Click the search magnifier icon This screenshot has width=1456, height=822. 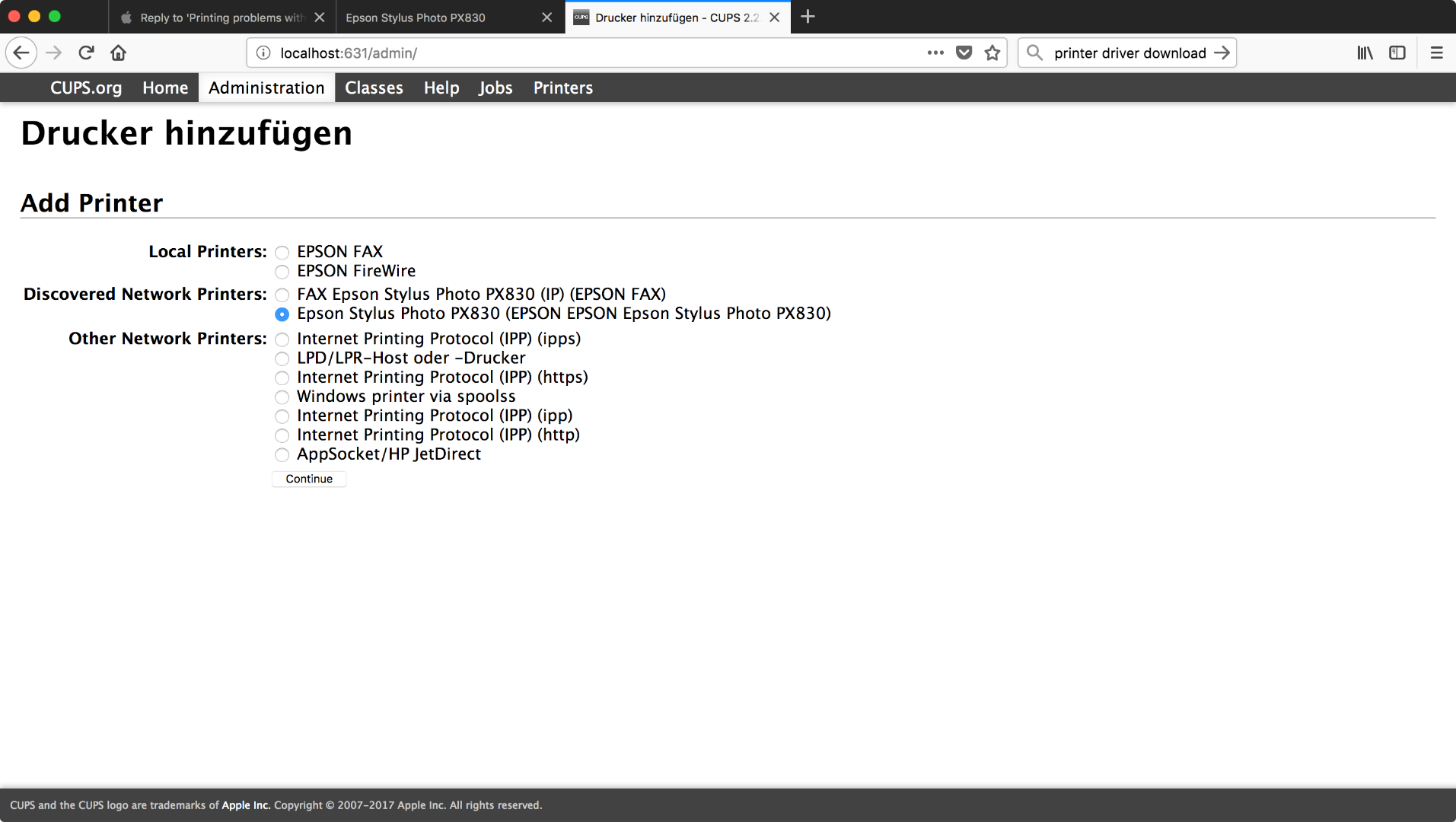[1034, 53]
